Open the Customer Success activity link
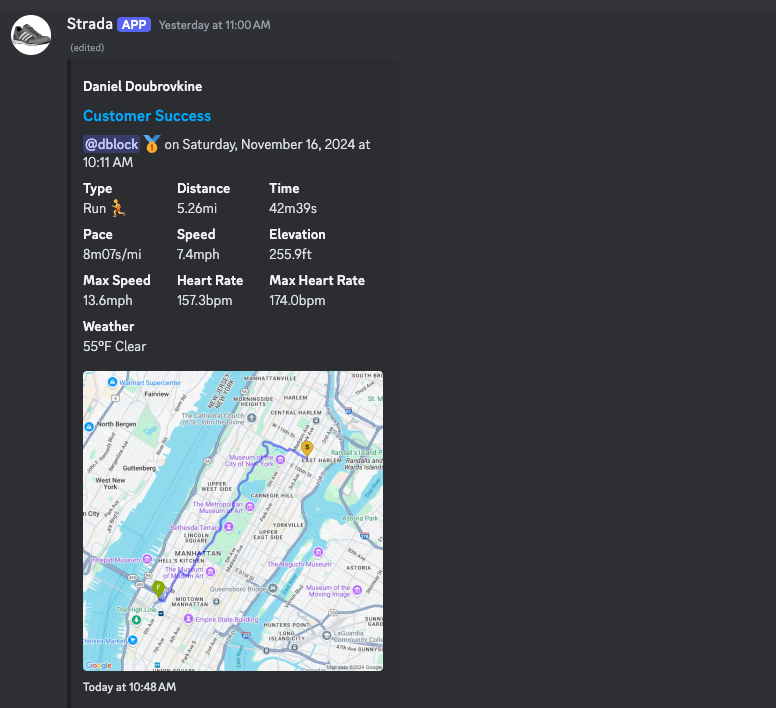776x708 pixels. pos(147,115)
